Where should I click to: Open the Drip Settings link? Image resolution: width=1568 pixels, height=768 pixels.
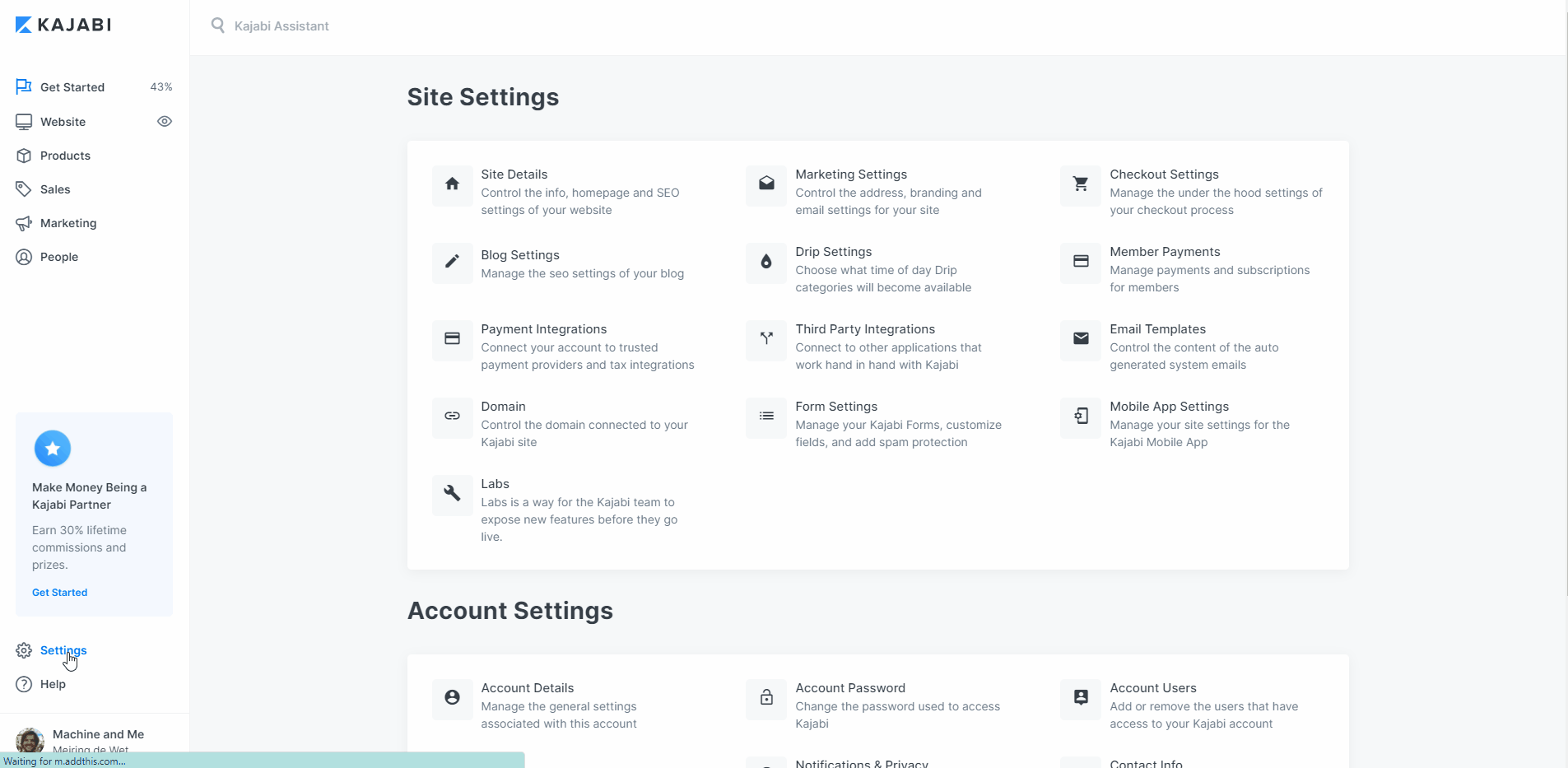(x=834, y=252)
